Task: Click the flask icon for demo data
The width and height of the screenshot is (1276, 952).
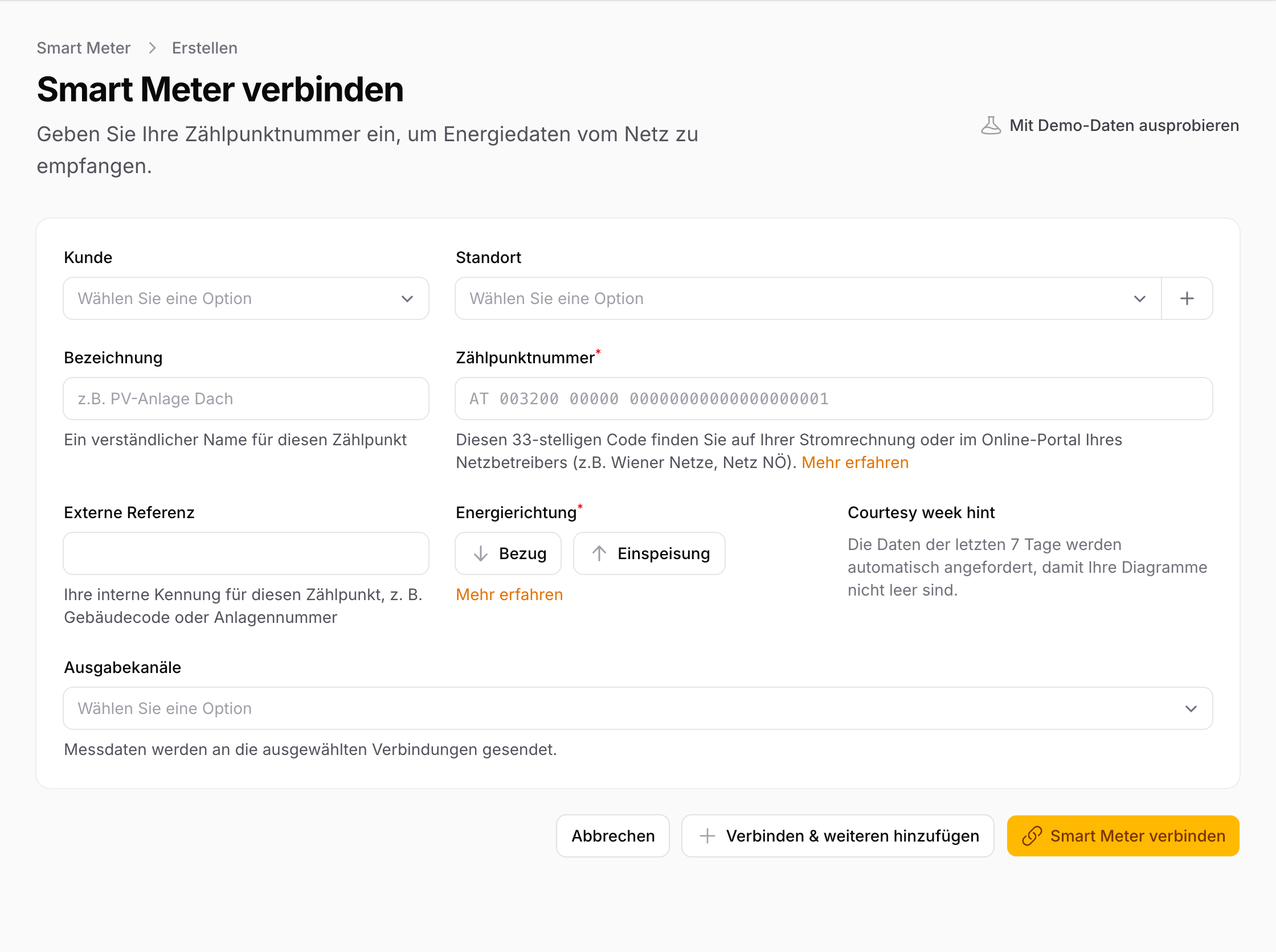Action: click(x=991, y=126)
